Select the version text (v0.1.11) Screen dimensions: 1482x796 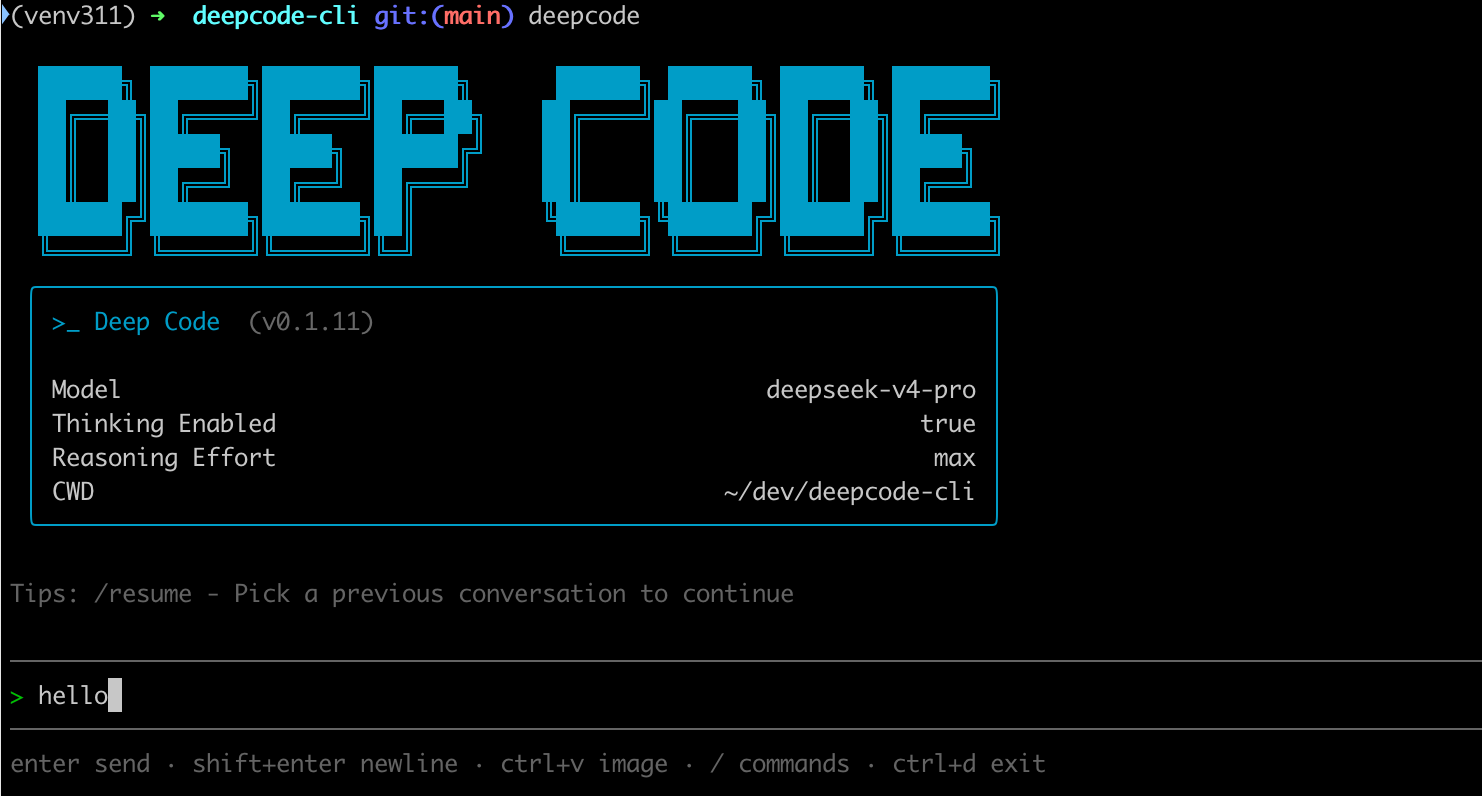[x=311, y=322]
